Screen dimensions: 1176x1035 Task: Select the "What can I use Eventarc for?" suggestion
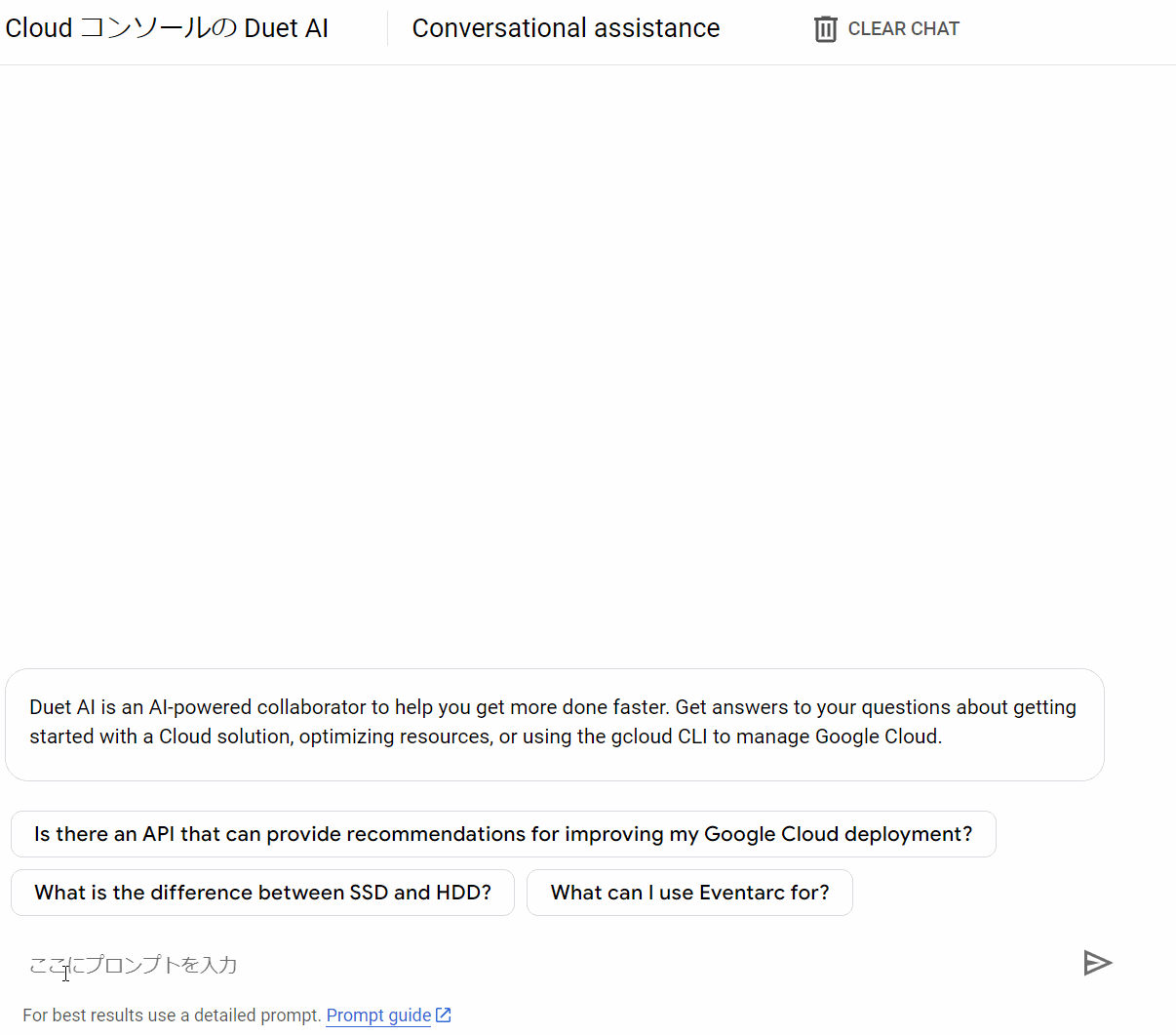(689, 892)
